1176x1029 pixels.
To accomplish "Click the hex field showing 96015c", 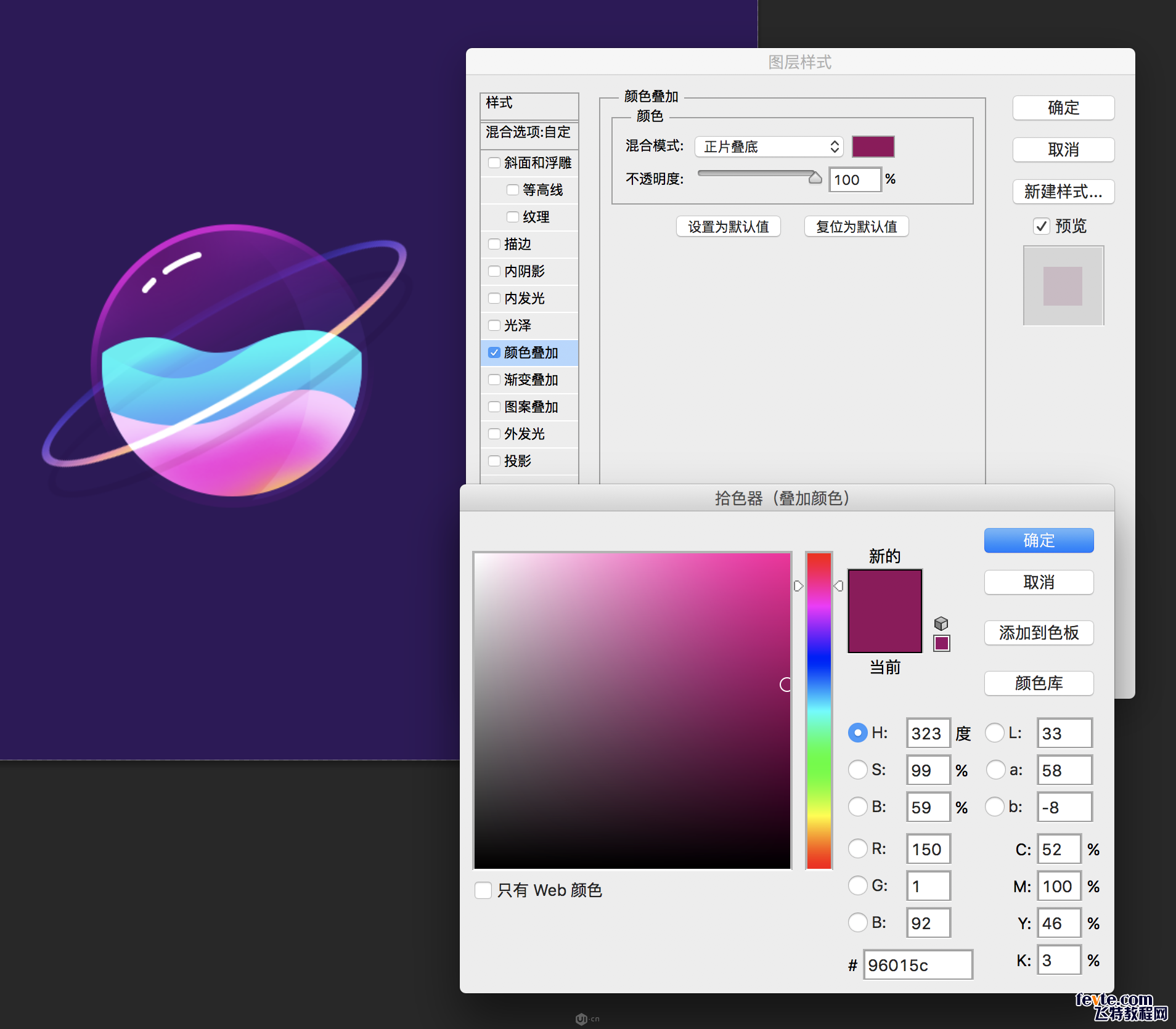I will [x=918, y=965].
